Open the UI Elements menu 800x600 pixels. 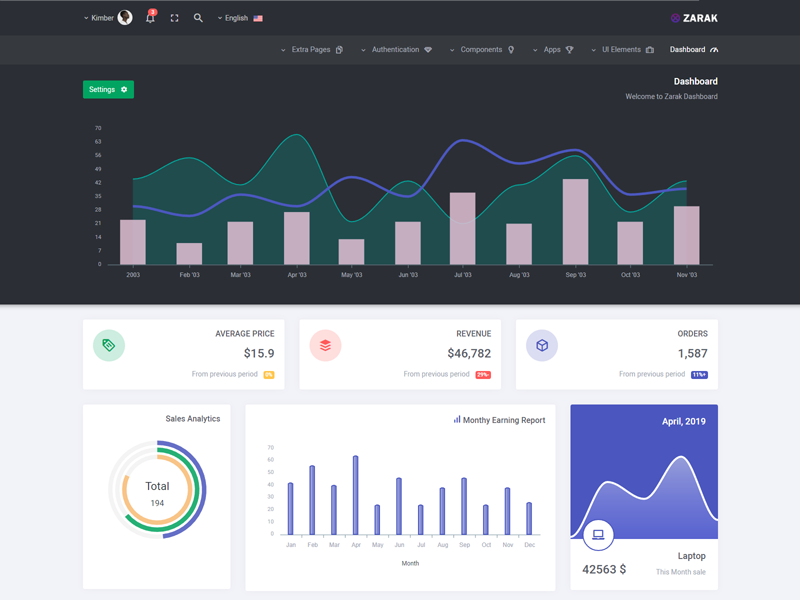(x=621, y=50)
